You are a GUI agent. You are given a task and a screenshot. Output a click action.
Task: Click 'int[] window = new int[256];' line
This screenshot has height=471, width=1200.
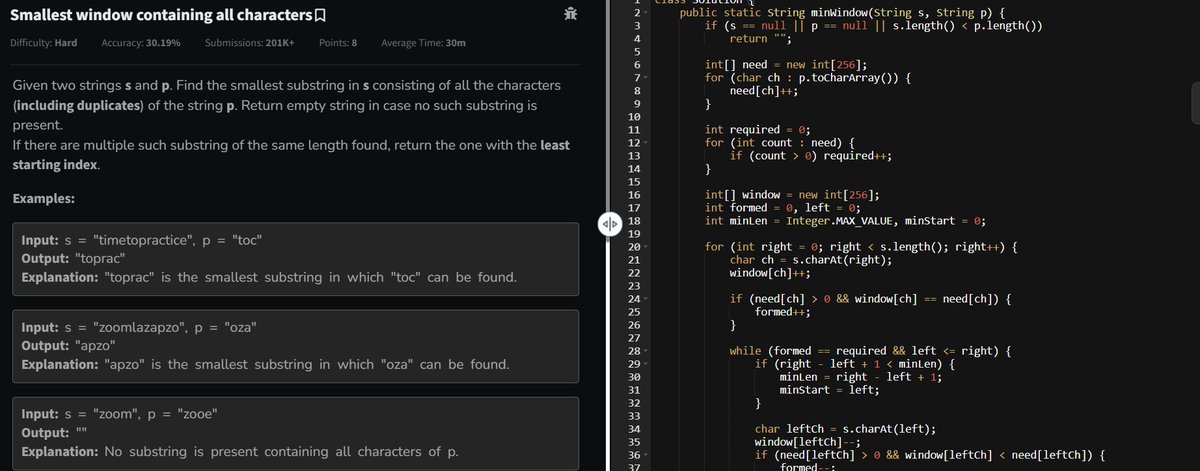coord(792,194)
